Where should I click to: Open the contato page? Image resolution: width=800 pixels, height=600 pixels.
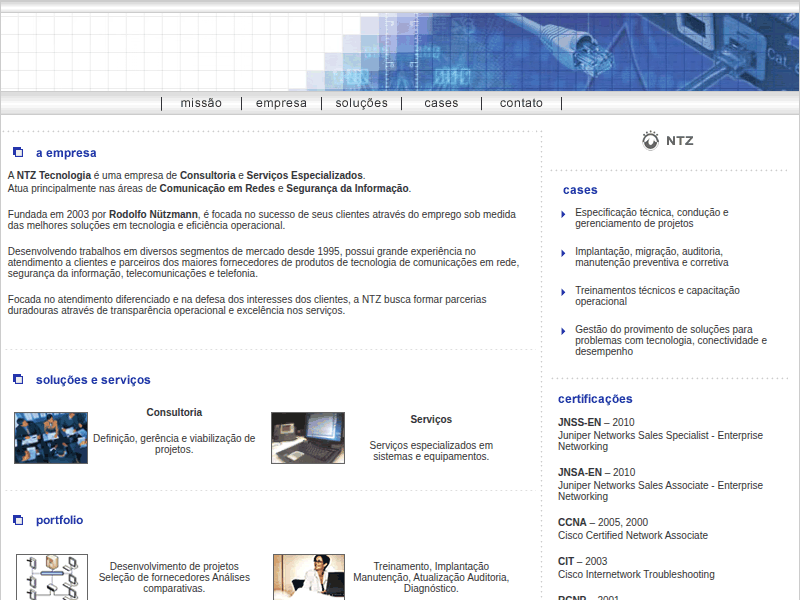[521, 103]
